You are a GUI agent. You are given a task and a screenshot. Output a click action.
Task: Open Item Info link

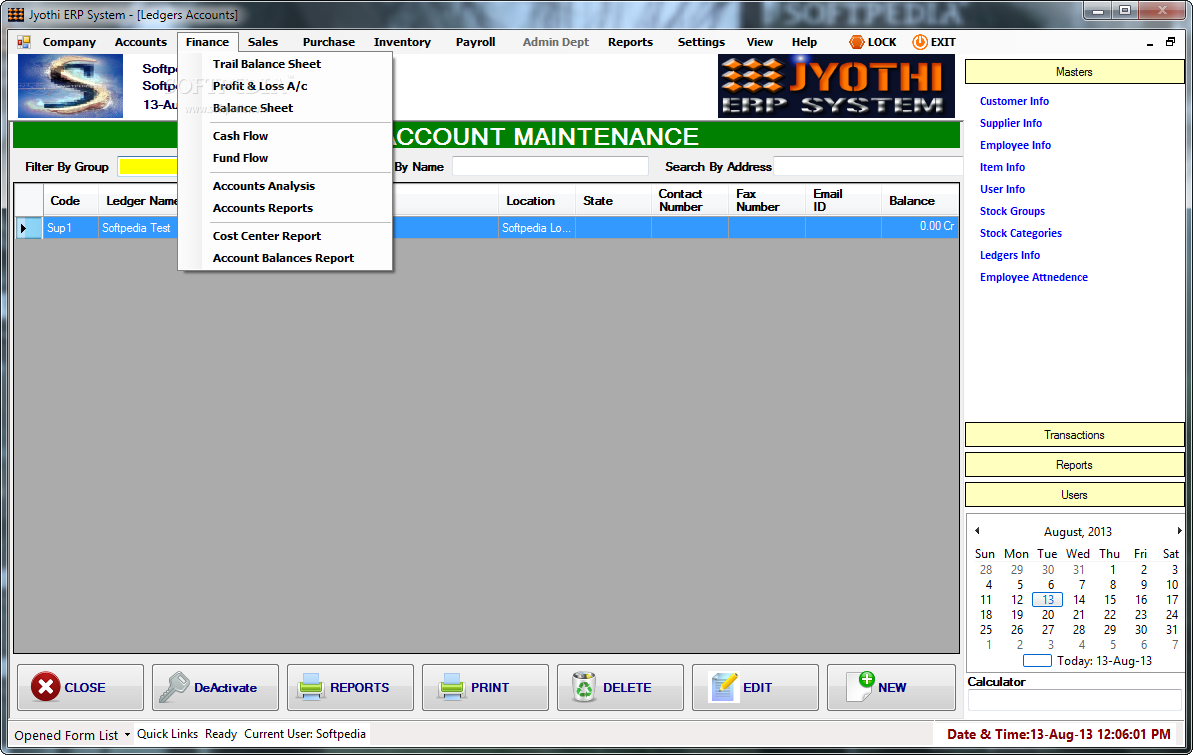tap(1002, 167)
